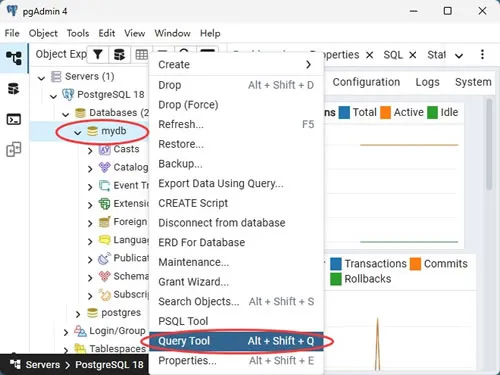This screenshot has height=375, width=500.
Task: Select PSQL Tool from context menu
Action: (236, 321)
